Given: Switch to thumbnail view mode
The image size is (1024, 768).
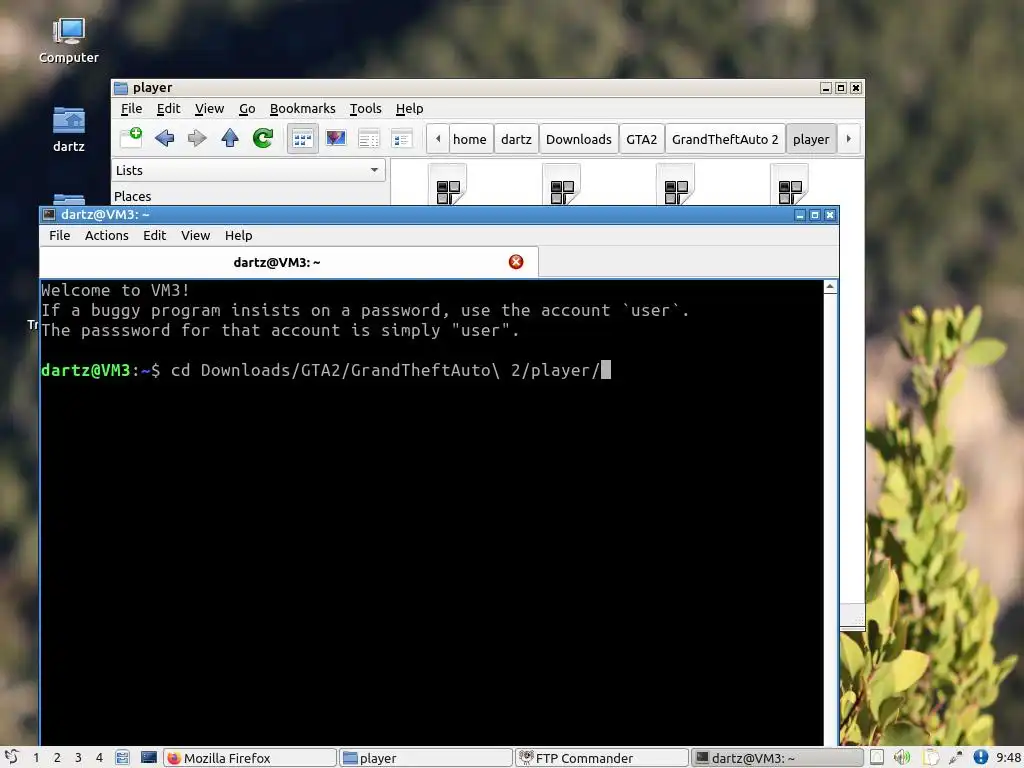Looking at the screenshot, I should [x=336, y=138].
